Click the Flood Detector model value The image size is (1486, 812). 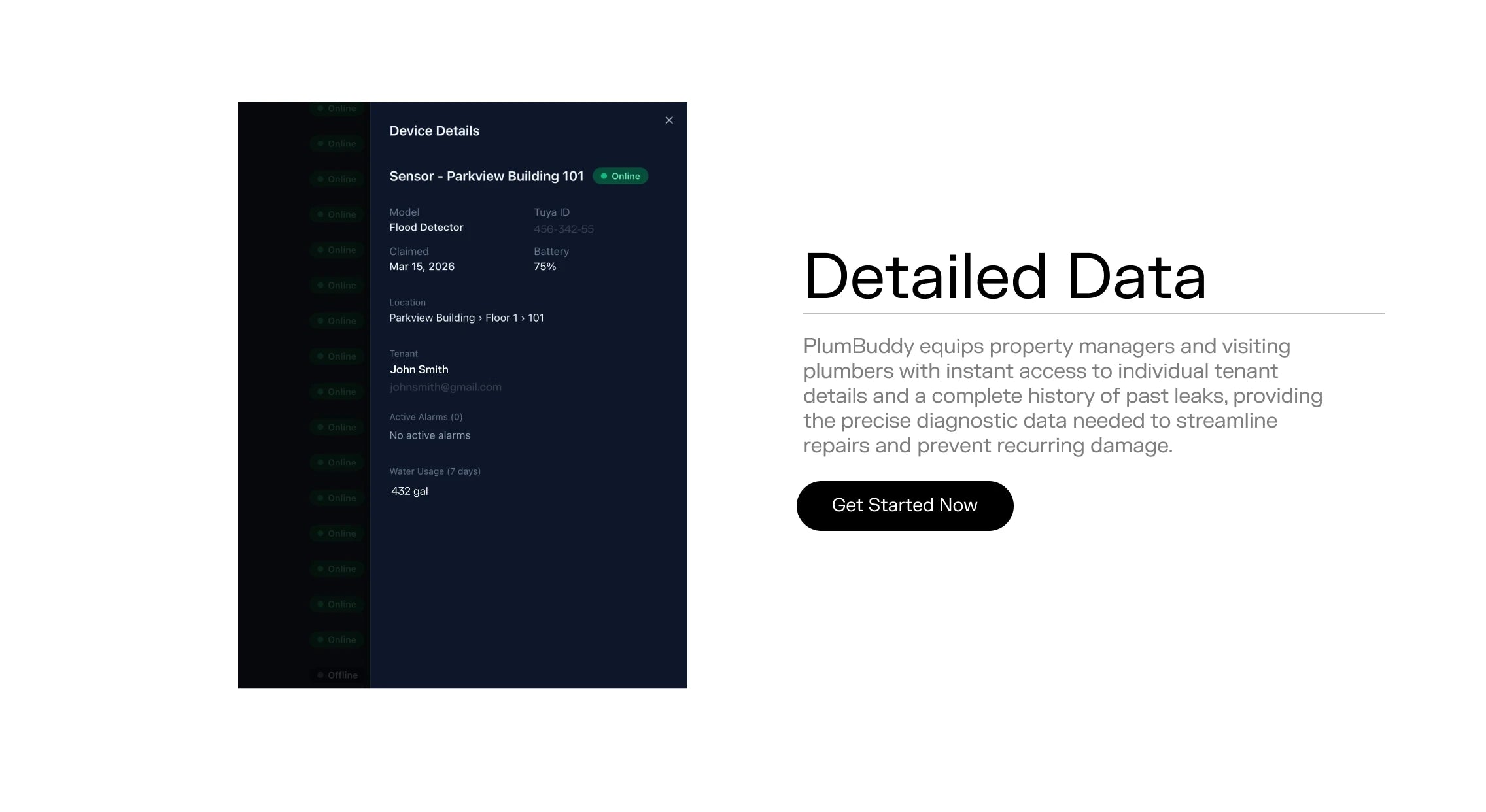click(426, 228)
